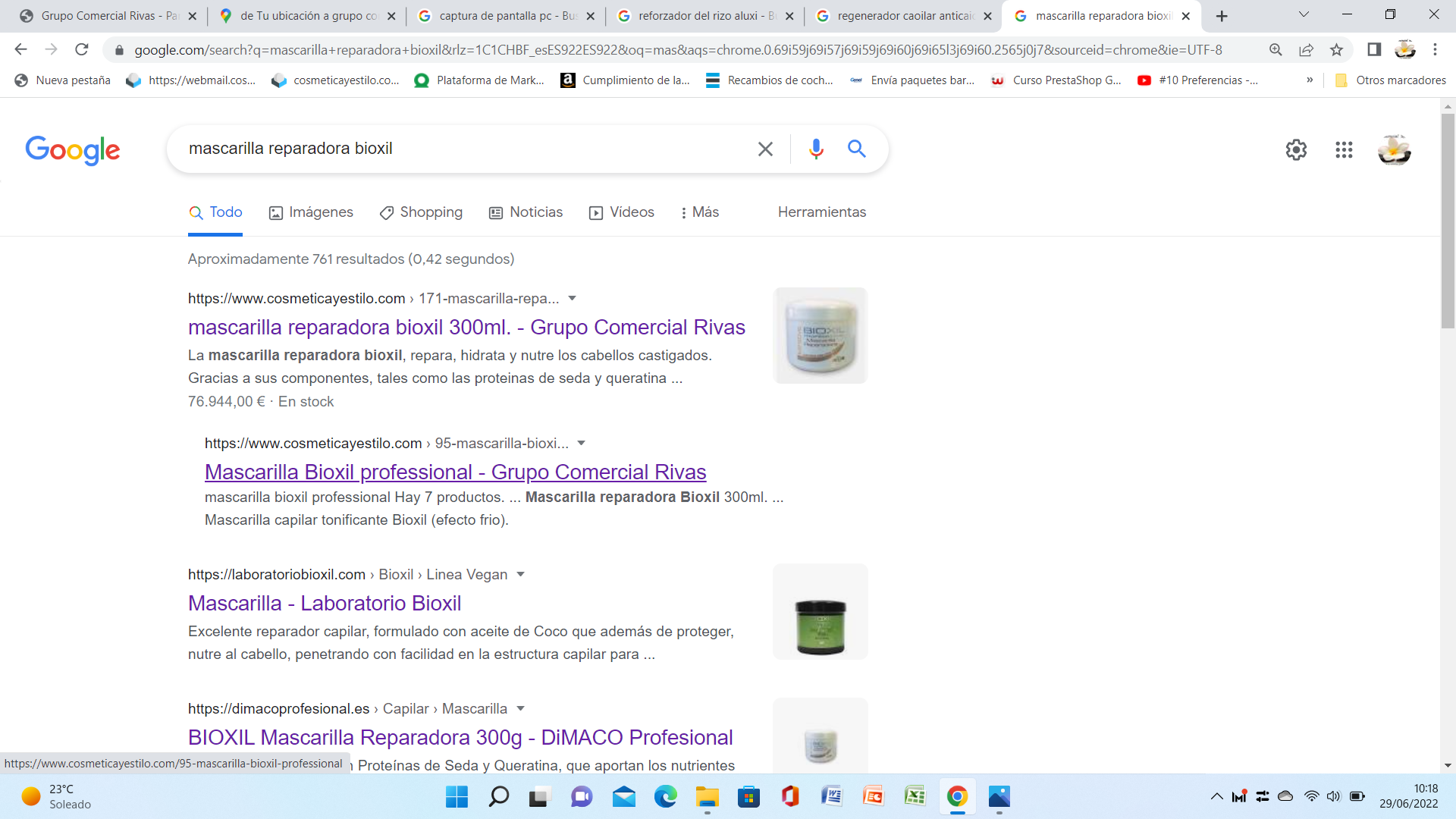Reload the page
The width and height of the screenshot is (1456, 819).
pos(82,50)
